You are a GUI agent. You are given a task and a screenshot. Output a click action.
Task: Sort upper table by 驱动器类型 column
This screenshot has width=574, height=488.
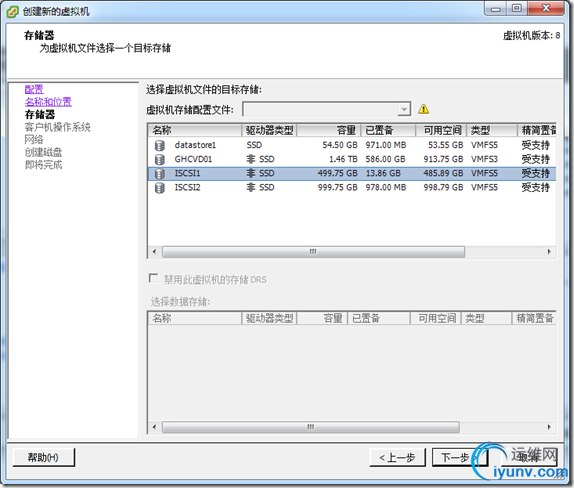tap(269, 130)
